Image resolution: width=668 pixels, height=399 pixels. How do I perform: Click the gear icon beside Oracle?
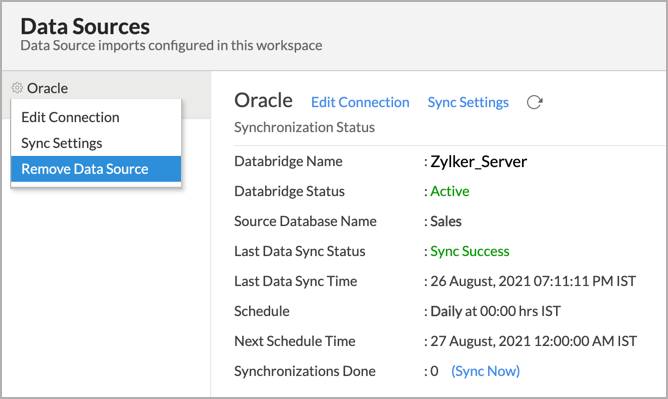pos(17,88)
